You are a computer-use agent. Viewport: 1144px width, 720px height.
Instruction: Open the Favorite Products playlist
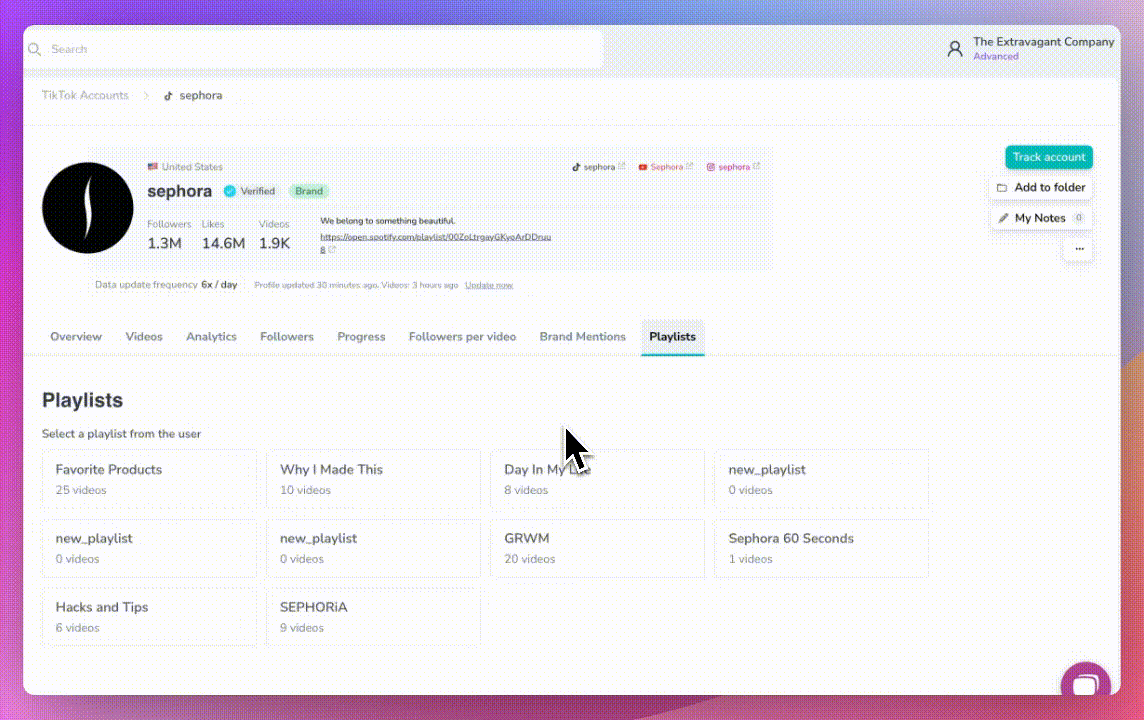(149, 479)
